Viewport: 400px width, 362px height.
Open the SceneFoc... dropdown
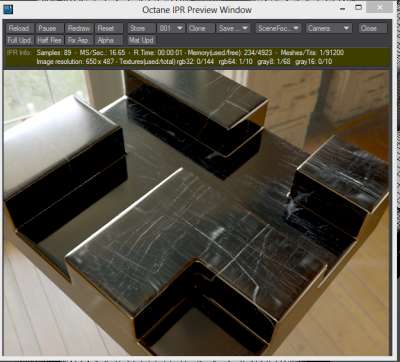(x=279, y=28)
